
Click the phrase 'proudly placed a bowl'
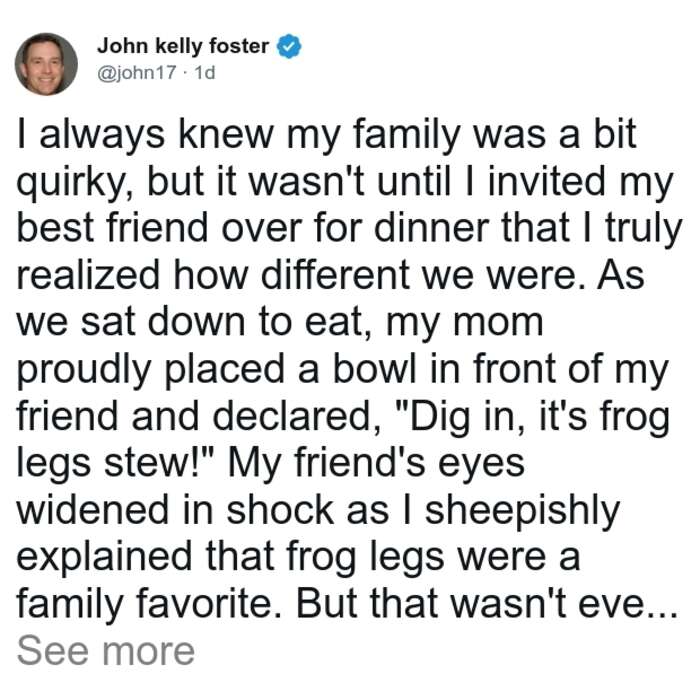tap(217, 371)
